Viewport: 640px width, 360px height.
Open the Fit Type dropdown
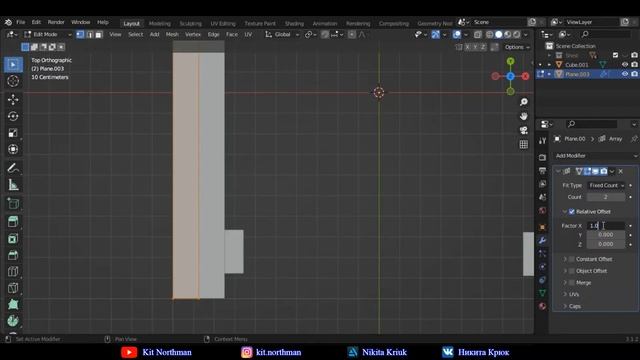point(606,185)
